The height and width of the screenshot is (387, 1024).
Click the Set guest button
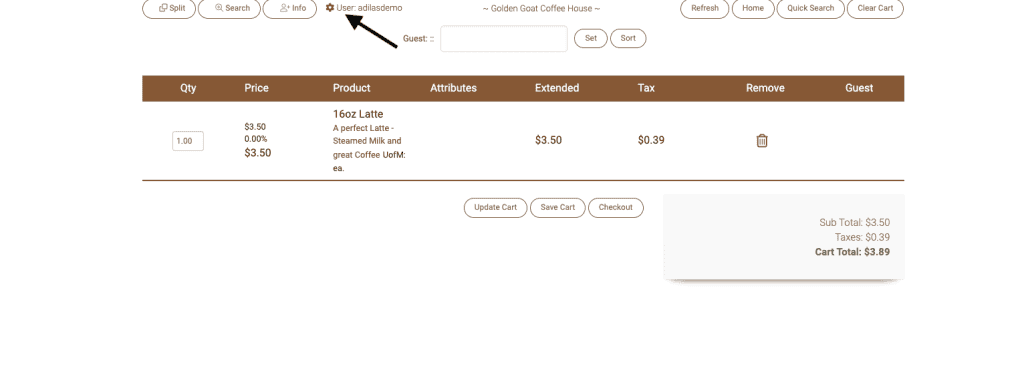point(590,39)
